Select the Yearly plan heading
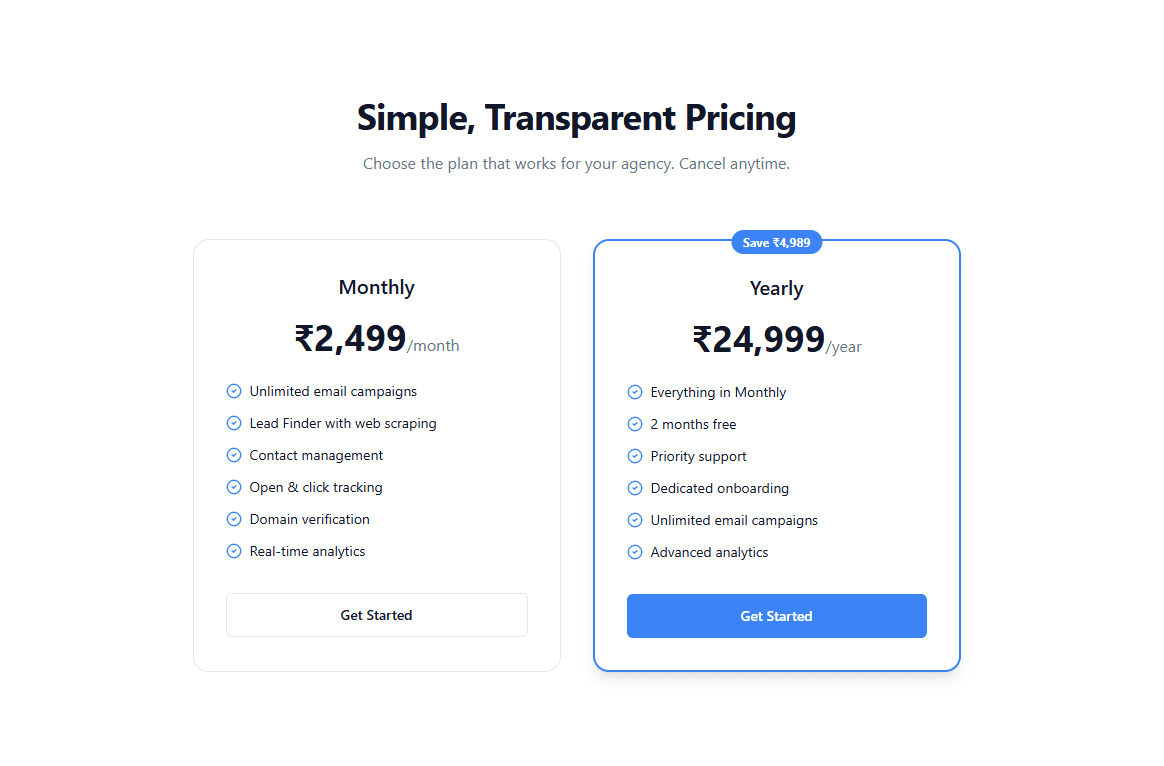 click(x=776, y=288)
